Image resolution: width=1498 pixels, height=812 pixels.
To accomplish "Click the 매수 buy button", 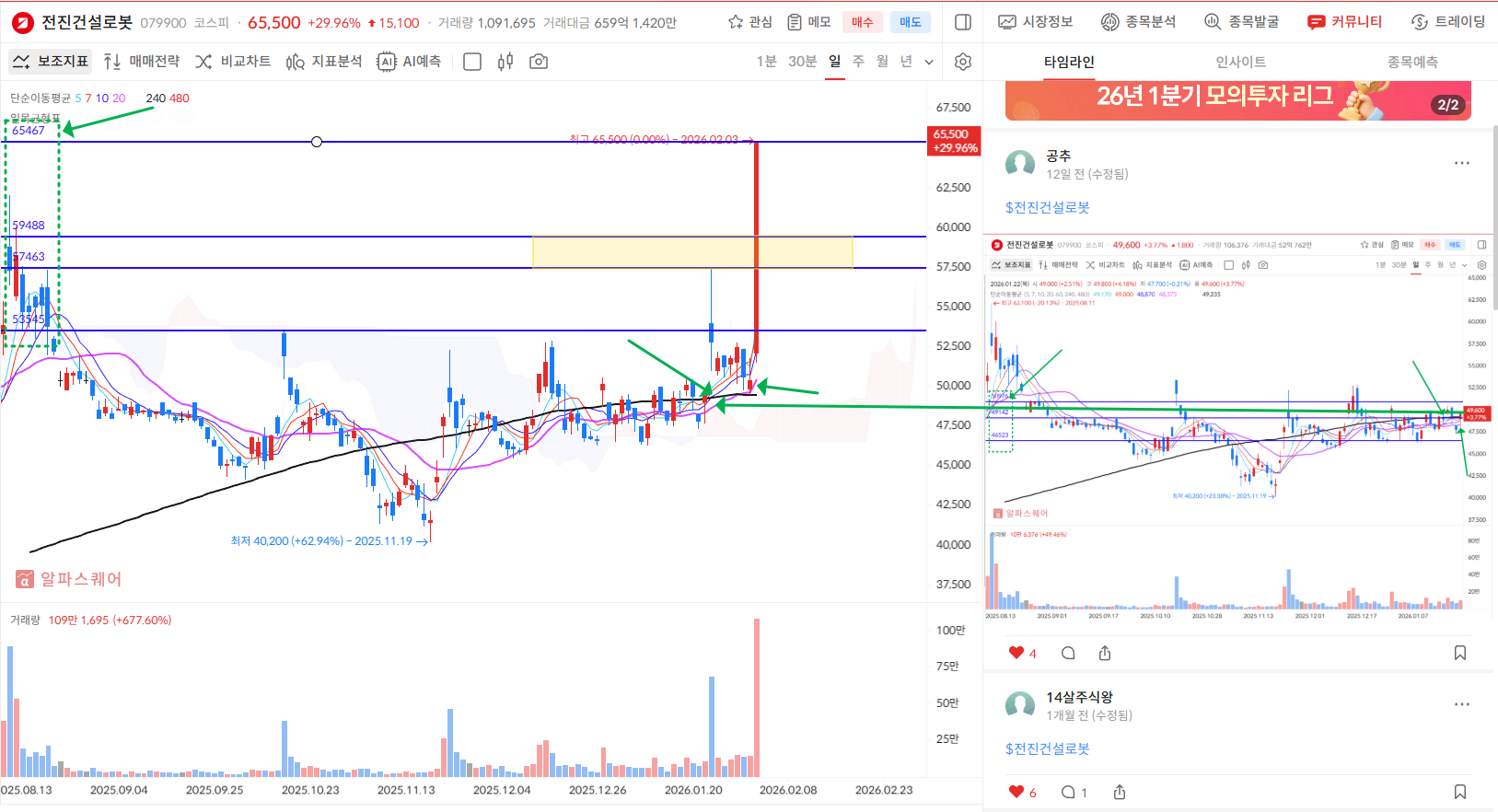I will tap(862, 22).
